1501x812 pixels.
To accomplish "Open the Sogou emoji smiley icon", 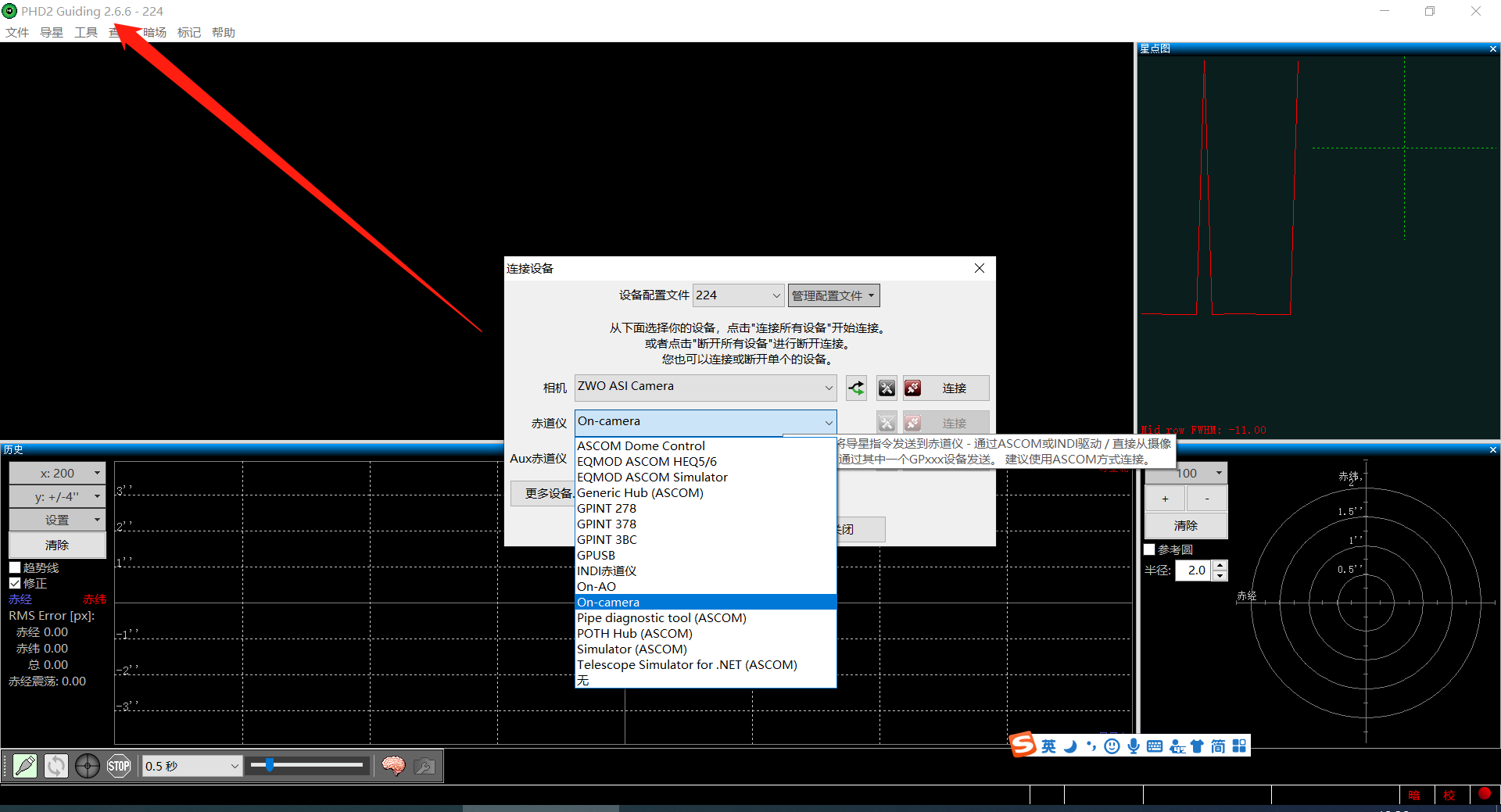I will tap(1112, 746).
